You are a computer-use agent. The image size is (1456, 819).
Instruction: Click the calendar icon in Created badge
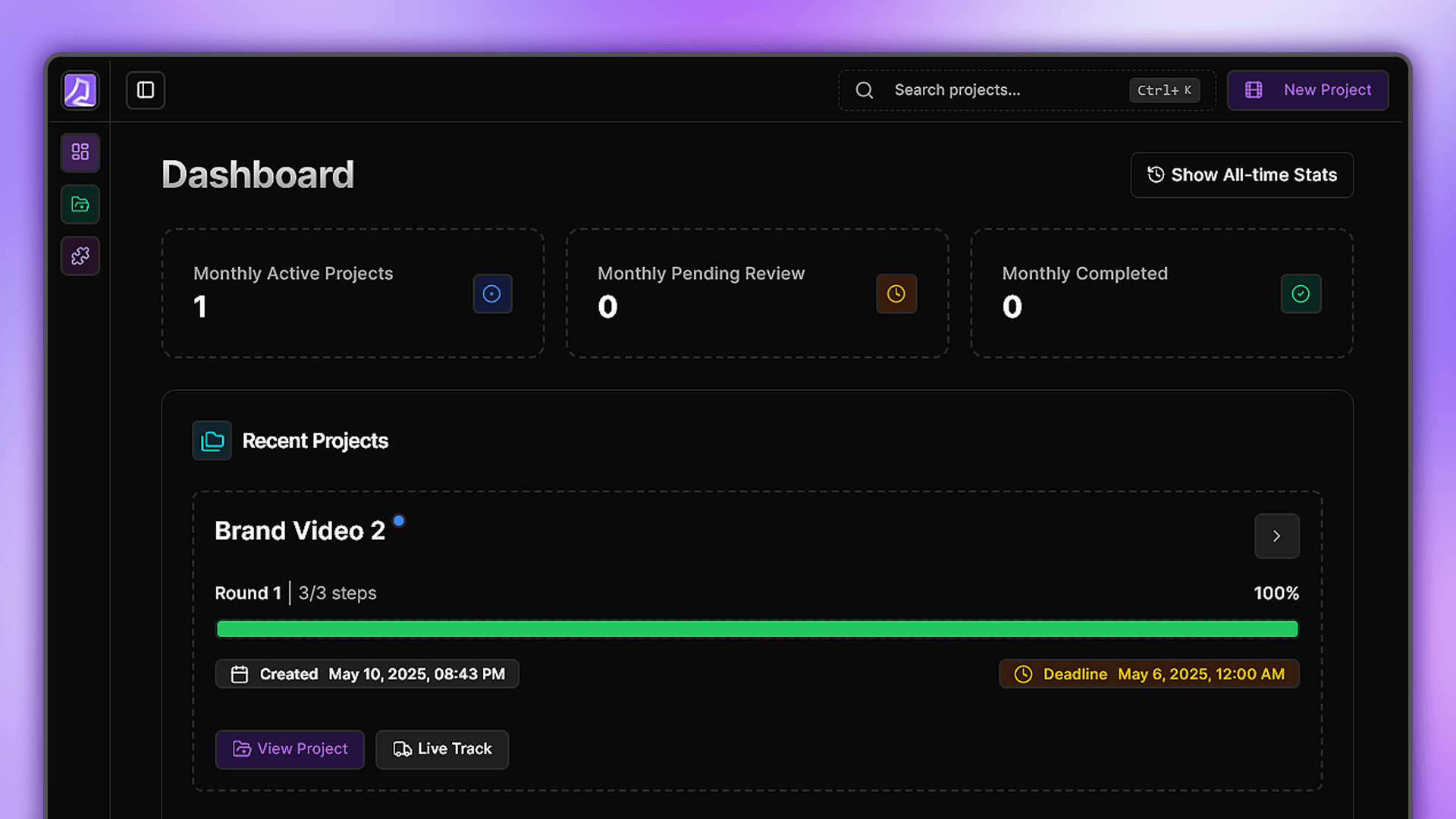click(240, 674)
